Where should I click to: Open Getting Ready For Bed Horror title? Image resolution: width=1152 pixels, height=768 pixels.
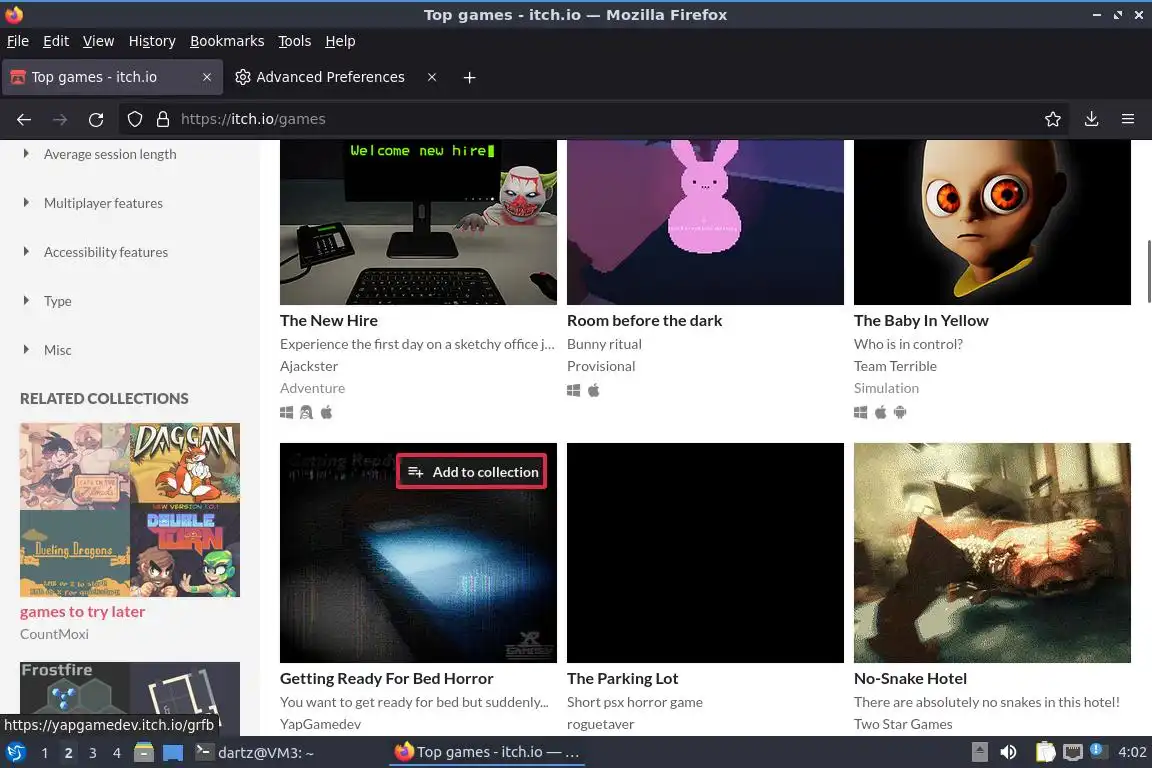[386, 678]
